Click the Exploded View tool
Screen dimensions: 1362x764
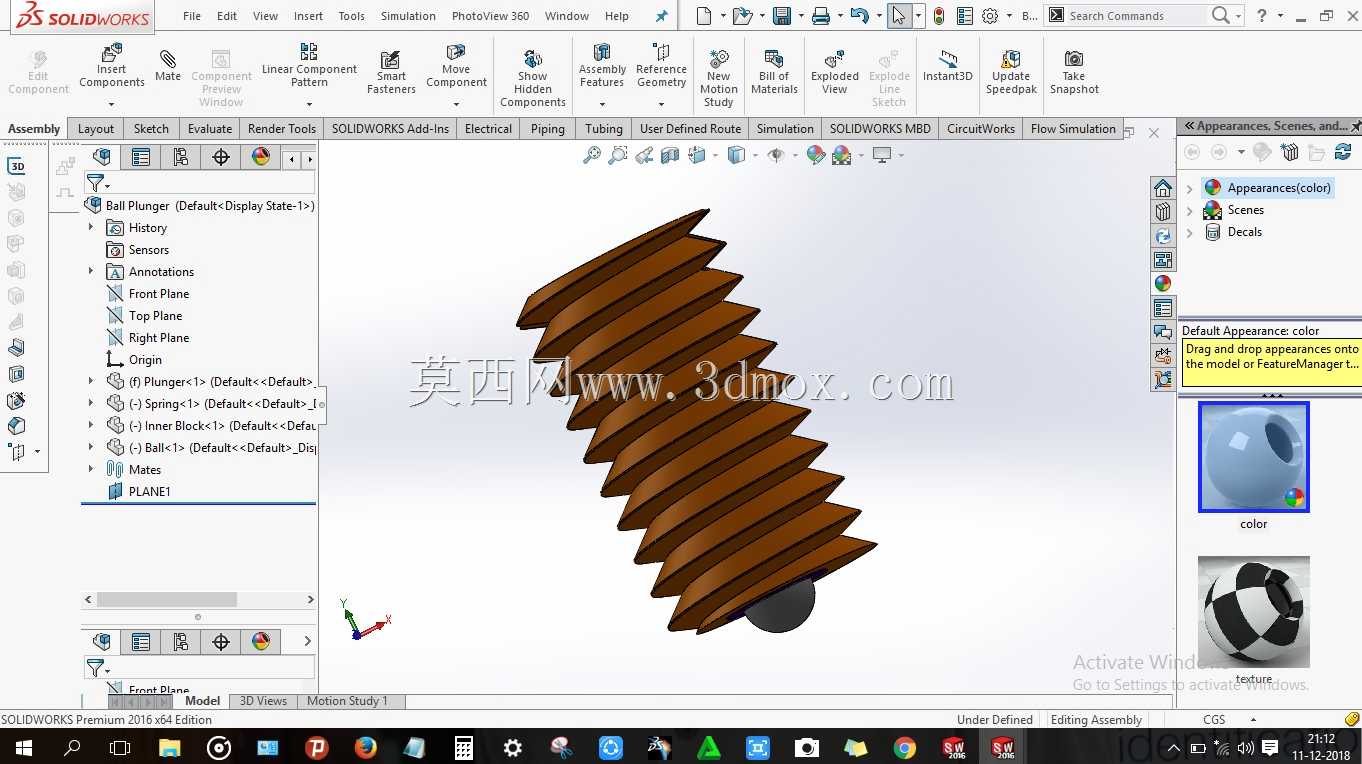835,72
